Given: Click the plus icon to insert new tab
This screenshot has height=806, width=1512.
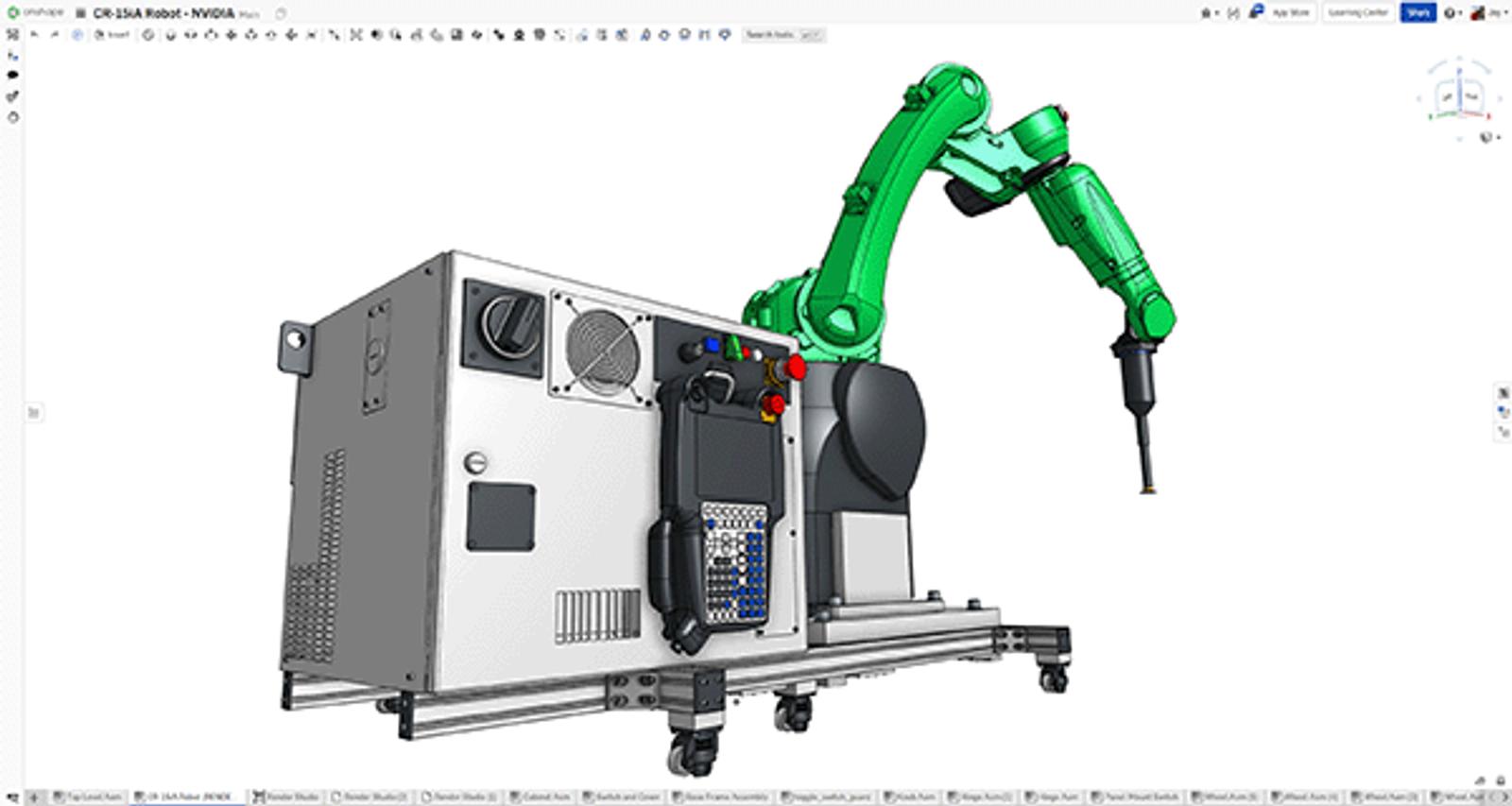Looking at the screenshot, I should click(34, 797).
